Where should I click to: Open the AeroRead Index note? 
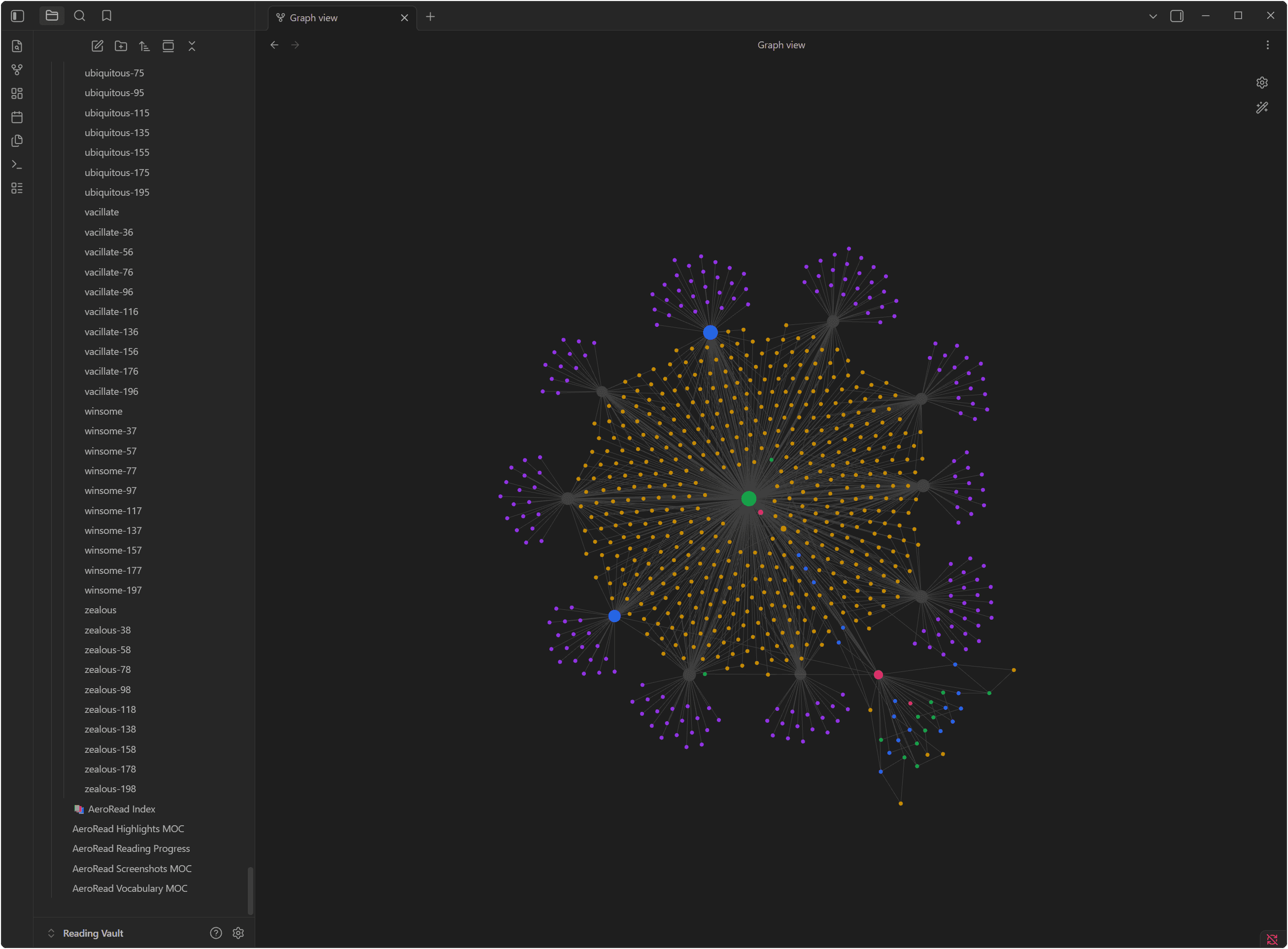point(121,809)
